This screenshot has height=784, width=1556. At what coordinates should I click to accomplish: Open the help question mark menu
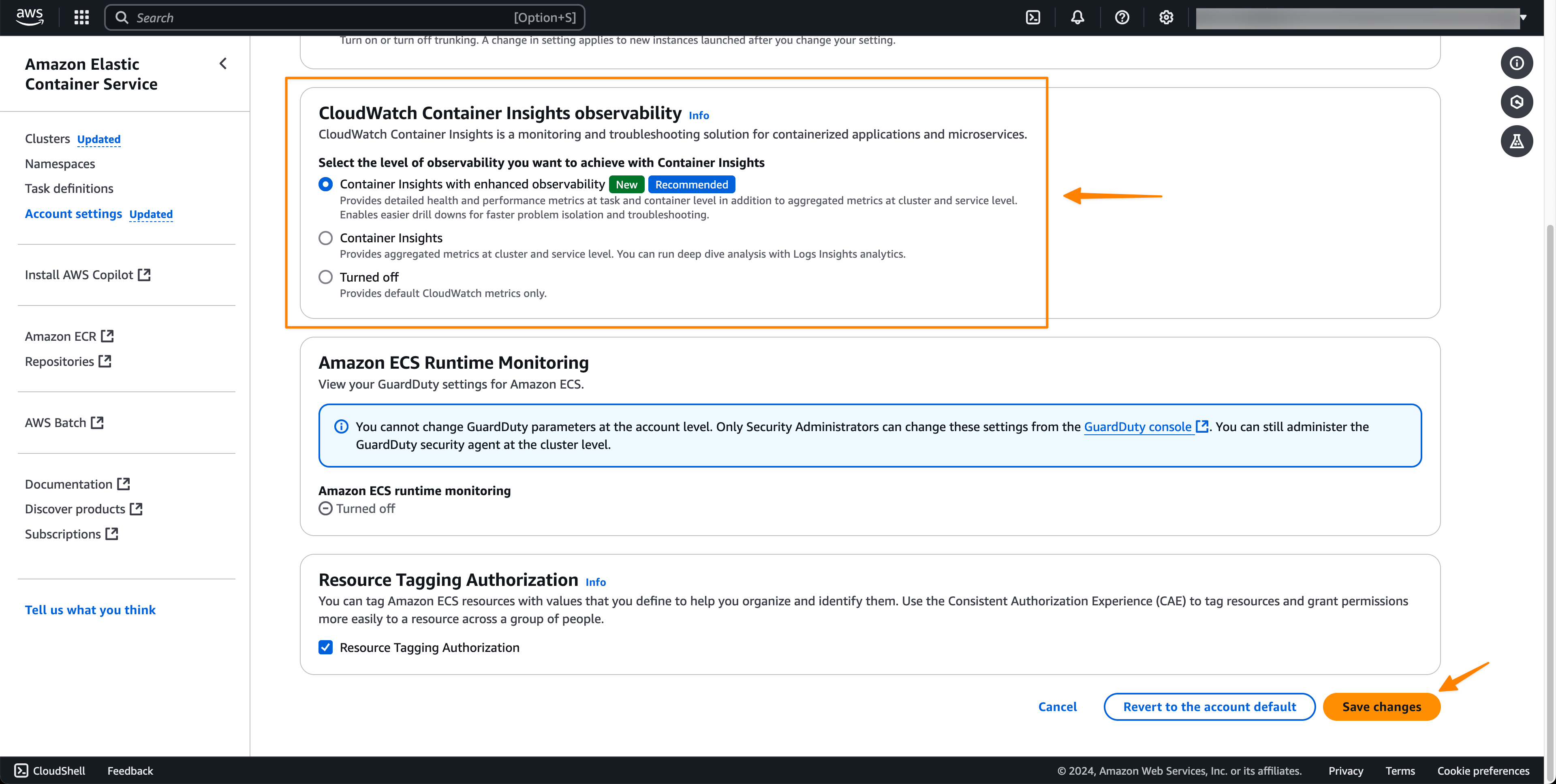coord(1122,17)
